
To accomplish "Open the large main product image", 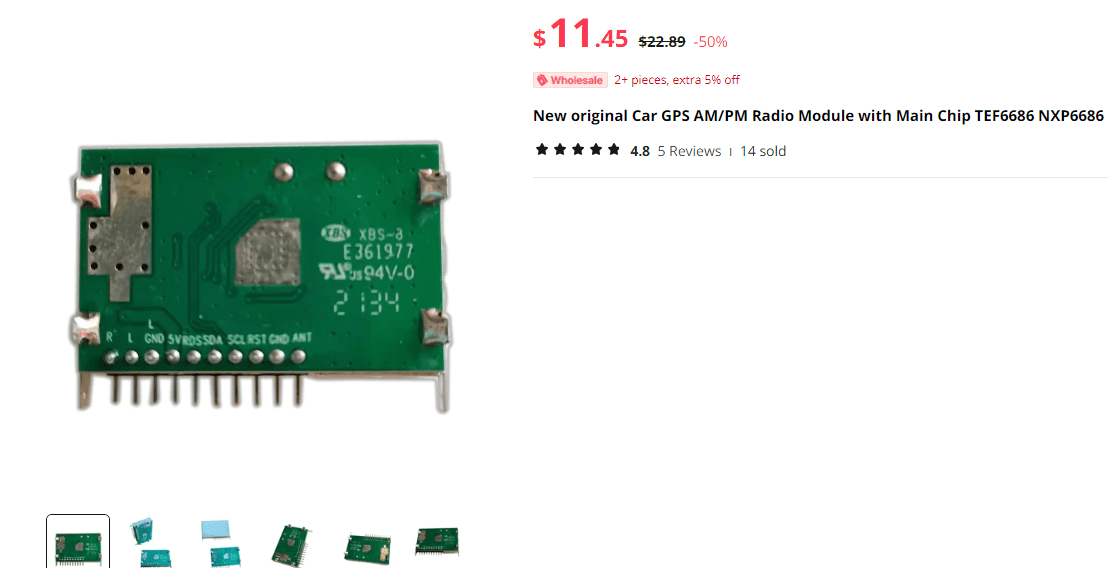I will pyautogui.click(x=261, y=276).
